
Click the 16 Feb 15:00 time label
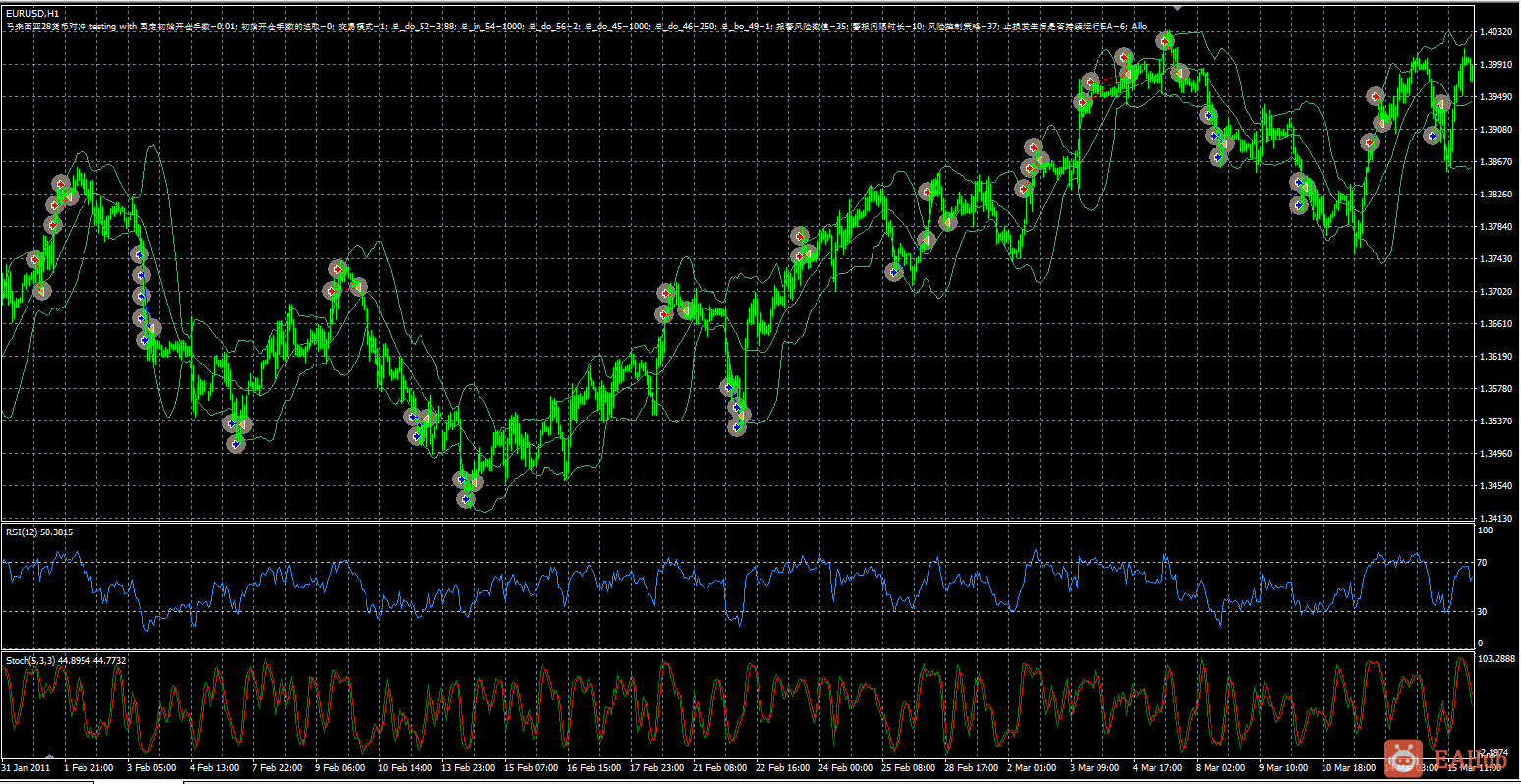tap(593, 767)
